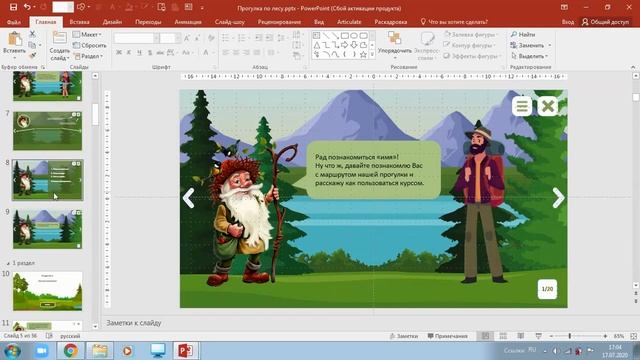
Task: Switch to Slide Sorter view icon
Action: coord(503,336)
